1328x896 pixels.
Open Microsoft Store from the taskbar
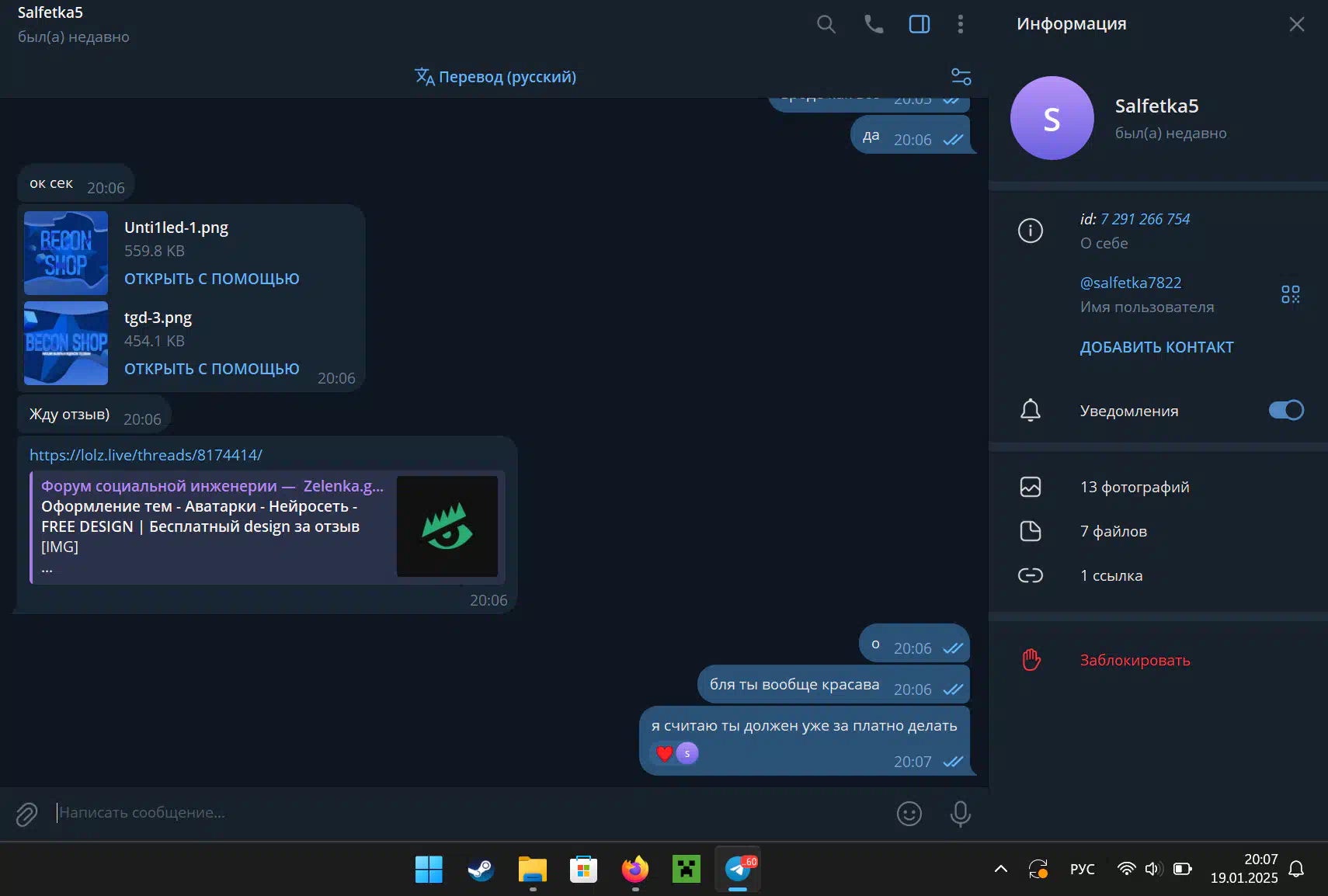(x=583, y=870)
